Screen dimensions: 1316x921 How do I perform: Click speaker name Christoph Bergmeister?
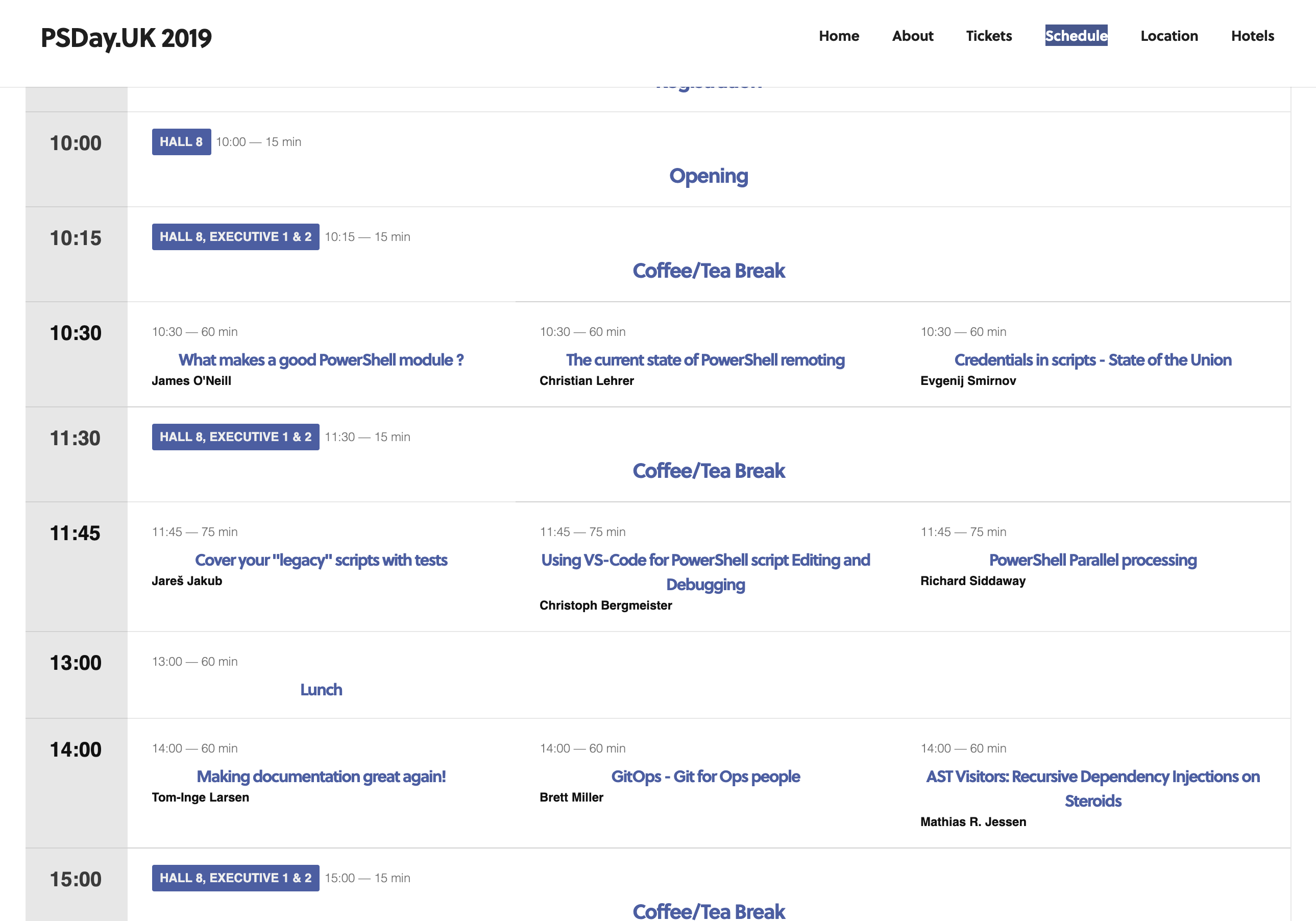click(605, 605)
